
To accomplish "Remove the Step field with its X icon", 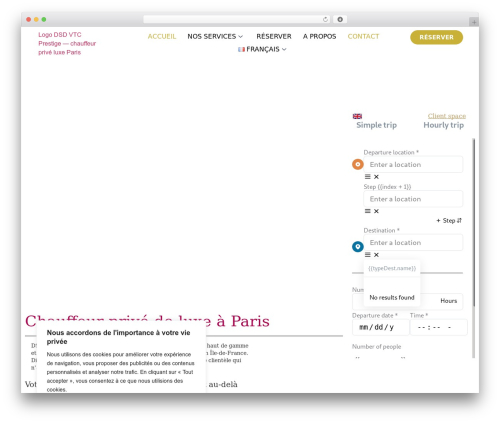I will (376, 211).
